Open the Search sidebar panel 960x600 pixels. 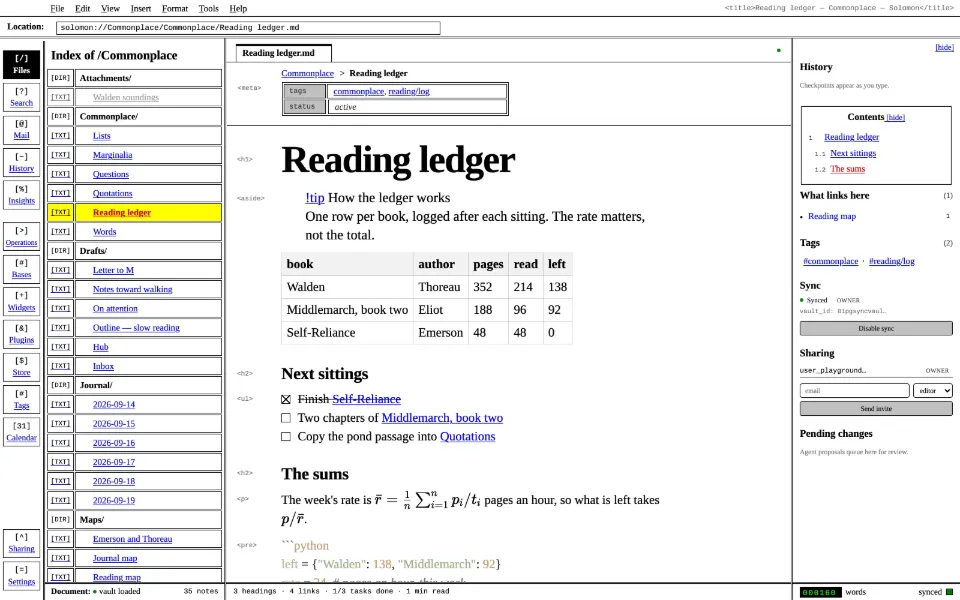coord(21,97)
